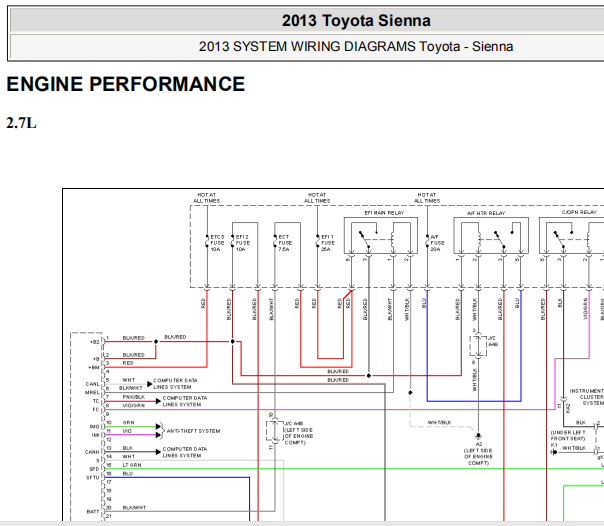Click the "ETCS FUSE 10A" label
The image size is (604, 526).
217,243
